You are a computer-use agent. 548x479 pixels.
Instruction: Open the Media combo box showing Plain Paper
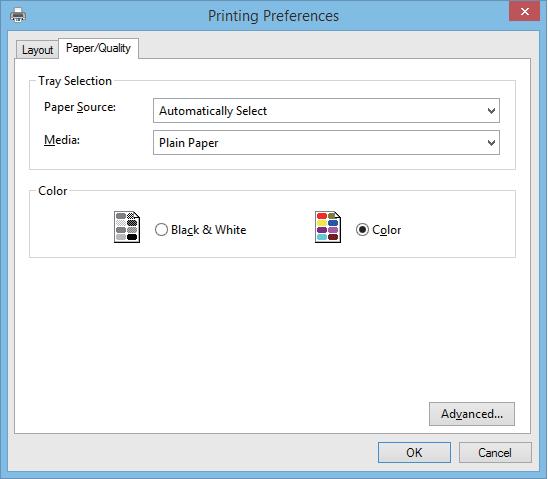[x=326, y=143]
